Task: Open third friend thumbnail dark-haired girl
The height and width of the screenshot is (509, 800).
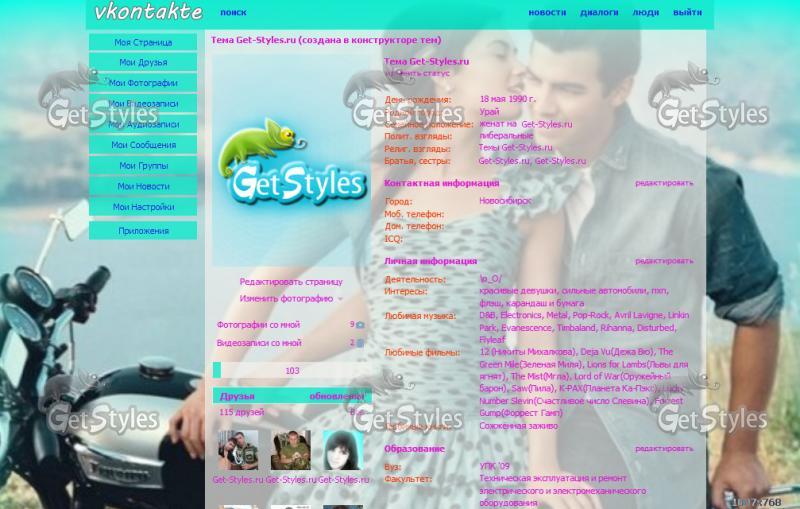Action: (343, 450)
